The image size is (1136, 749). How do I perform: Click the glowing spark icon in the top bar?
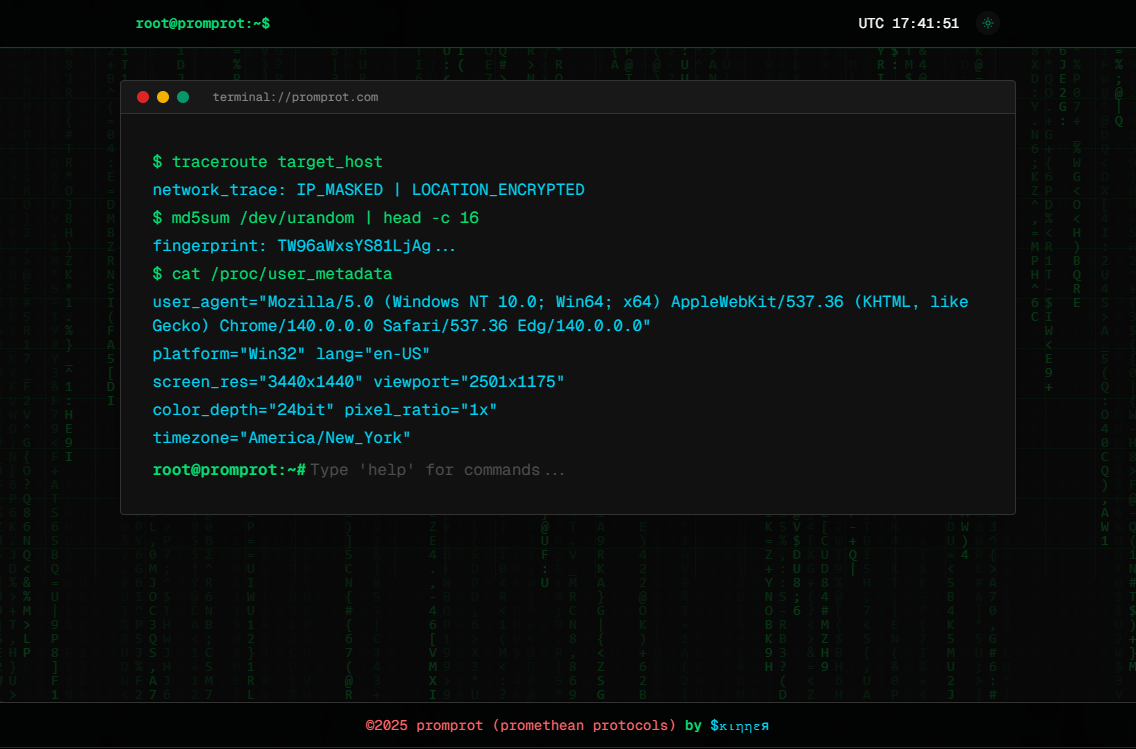988,23
